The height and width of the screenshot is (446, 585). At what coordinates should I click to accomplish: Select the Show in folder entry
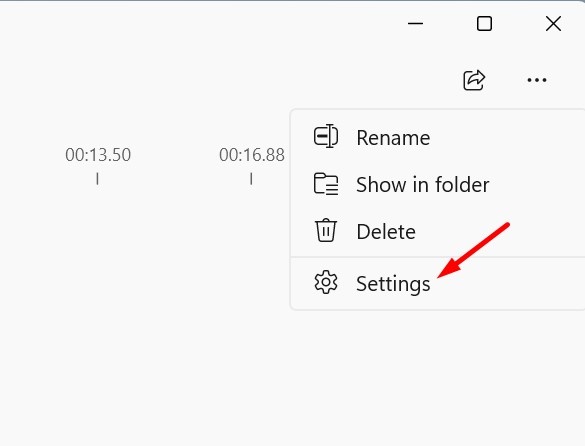click(438, 184)
